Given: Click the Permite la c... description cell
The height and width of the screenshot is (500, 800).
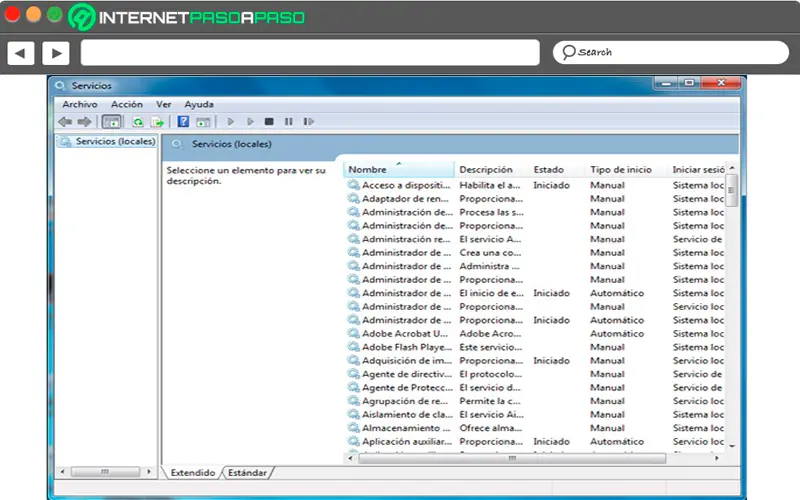Looking at the screenshot, I should 490,401.
